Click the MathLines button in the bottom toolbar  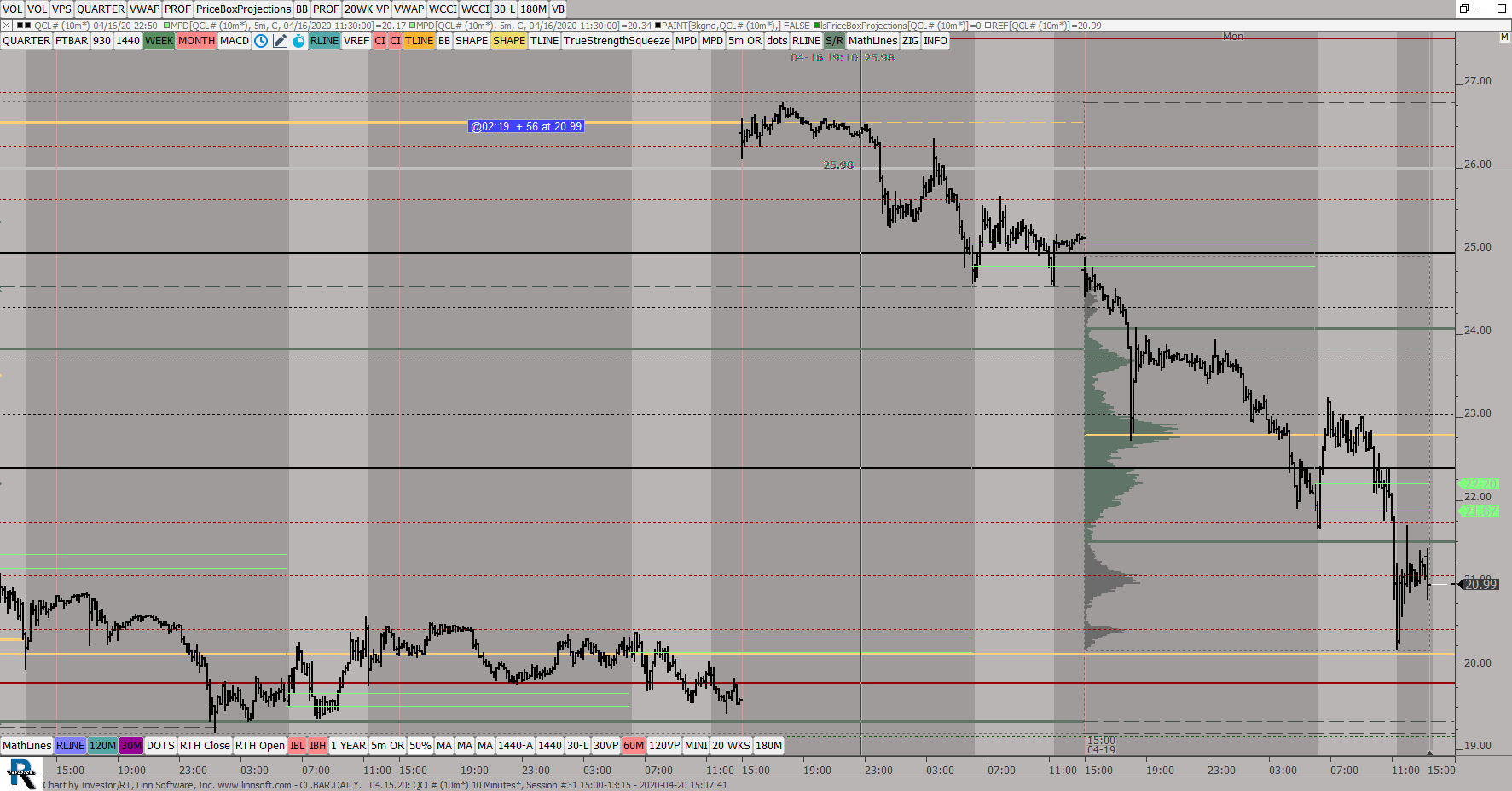click(26, 746)
